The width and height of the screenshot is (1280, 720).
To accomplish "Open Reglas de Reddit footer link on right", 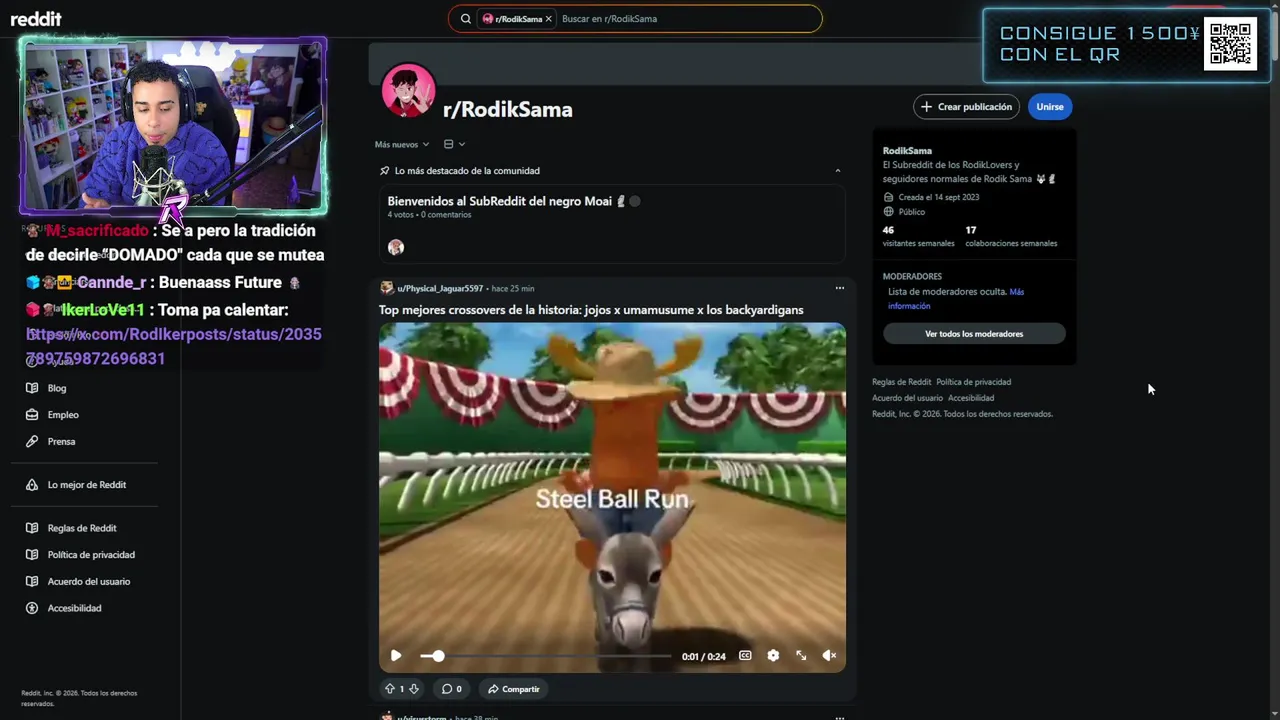I will tap(901, 382).
